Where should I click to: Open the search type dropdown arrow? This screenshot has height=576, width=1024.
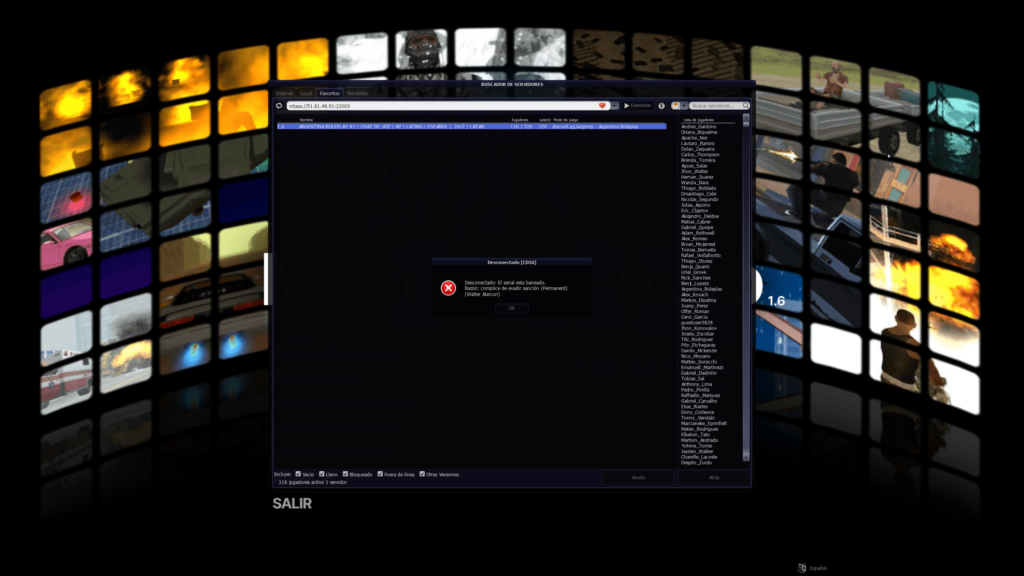[x=684, y=106]
